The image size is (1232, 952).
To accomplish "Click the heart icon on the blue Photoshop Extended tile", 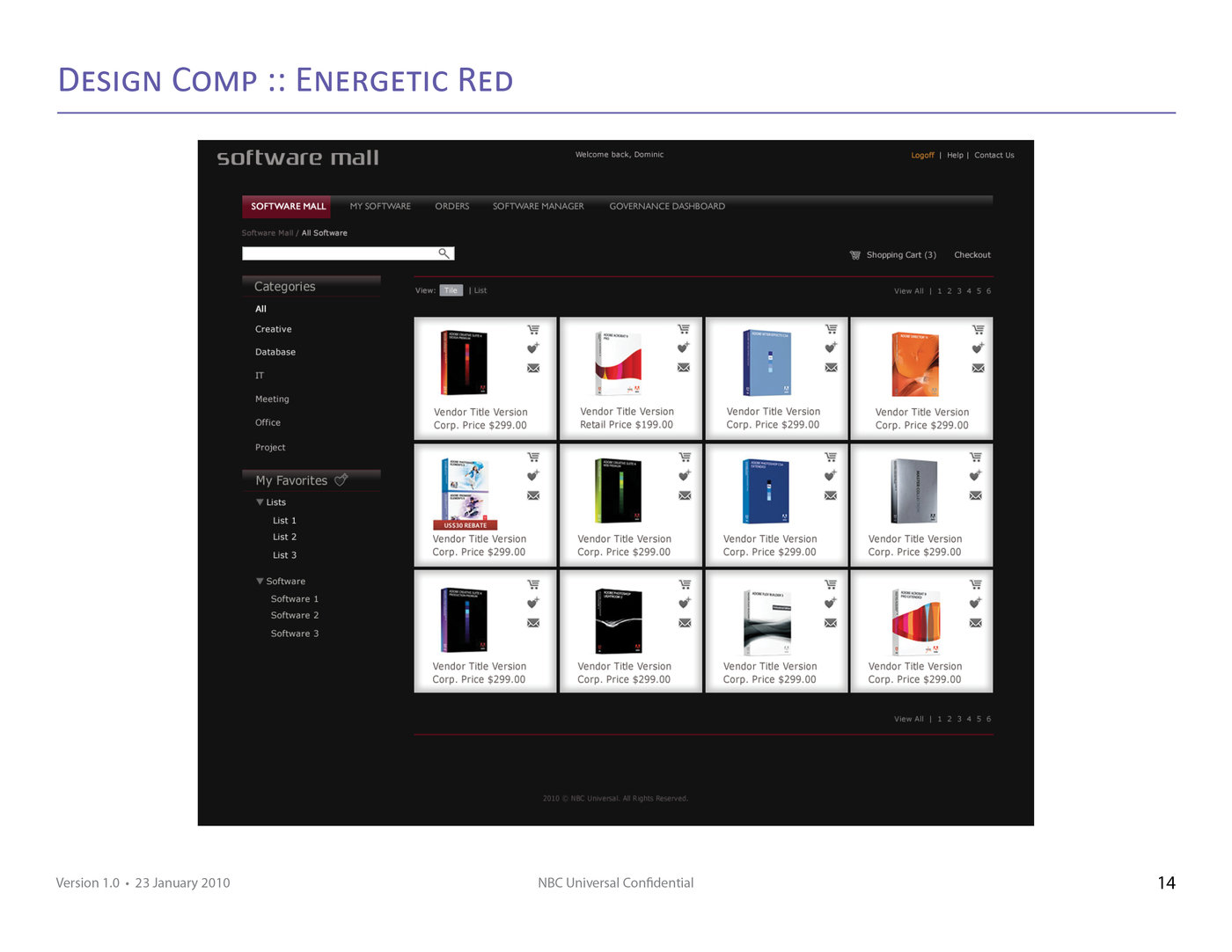I will tap(829, 474).
